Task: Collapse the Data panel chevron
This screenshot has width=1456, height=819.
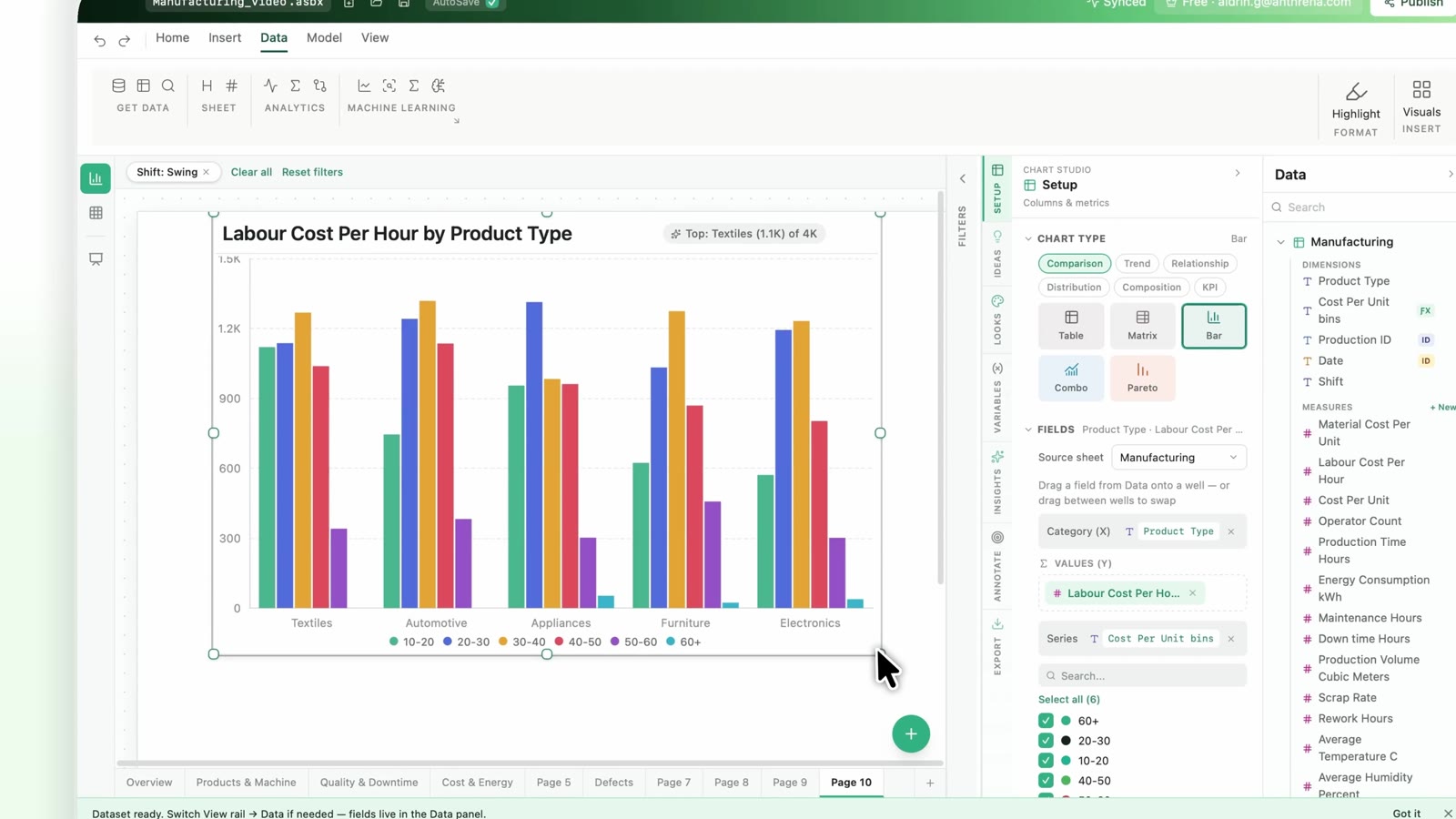Action: point(1450,175)
